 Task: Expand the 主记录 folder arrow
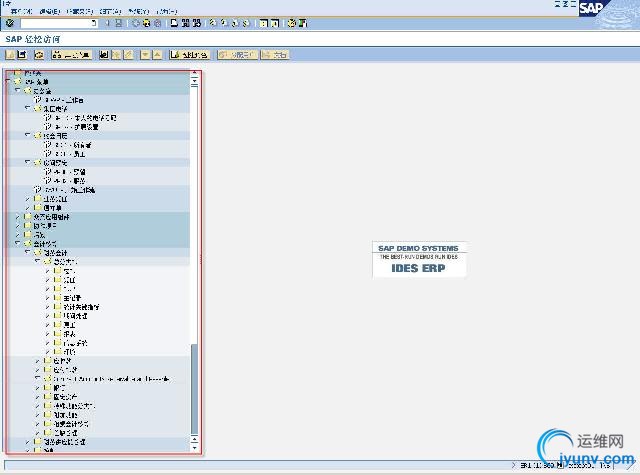click(x=47, y=298)
